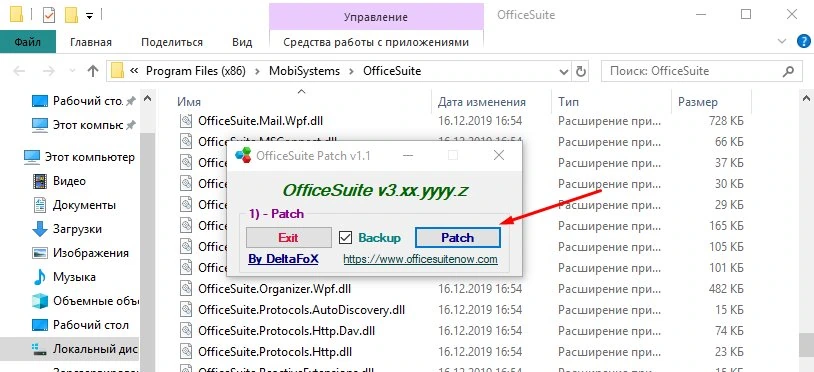
Task: Click the MobiSystems breadcrumb
Action: coord(304,71)
